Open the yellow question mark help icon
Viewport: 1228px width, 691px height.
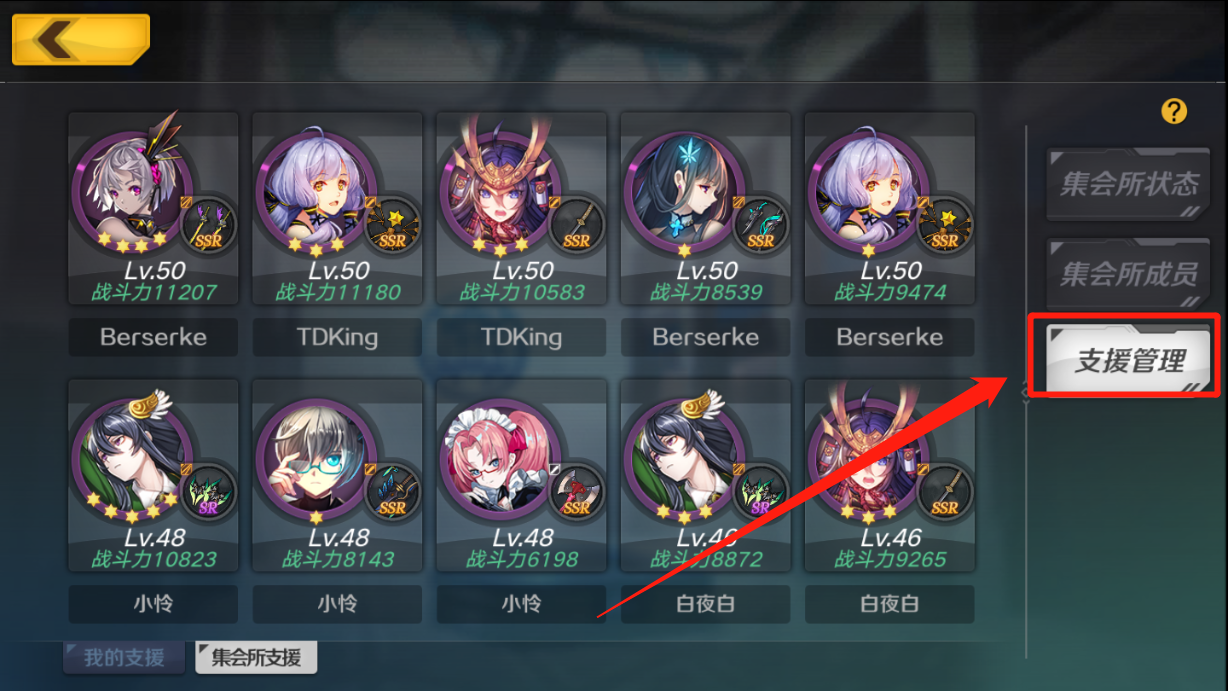point(1174,111)
